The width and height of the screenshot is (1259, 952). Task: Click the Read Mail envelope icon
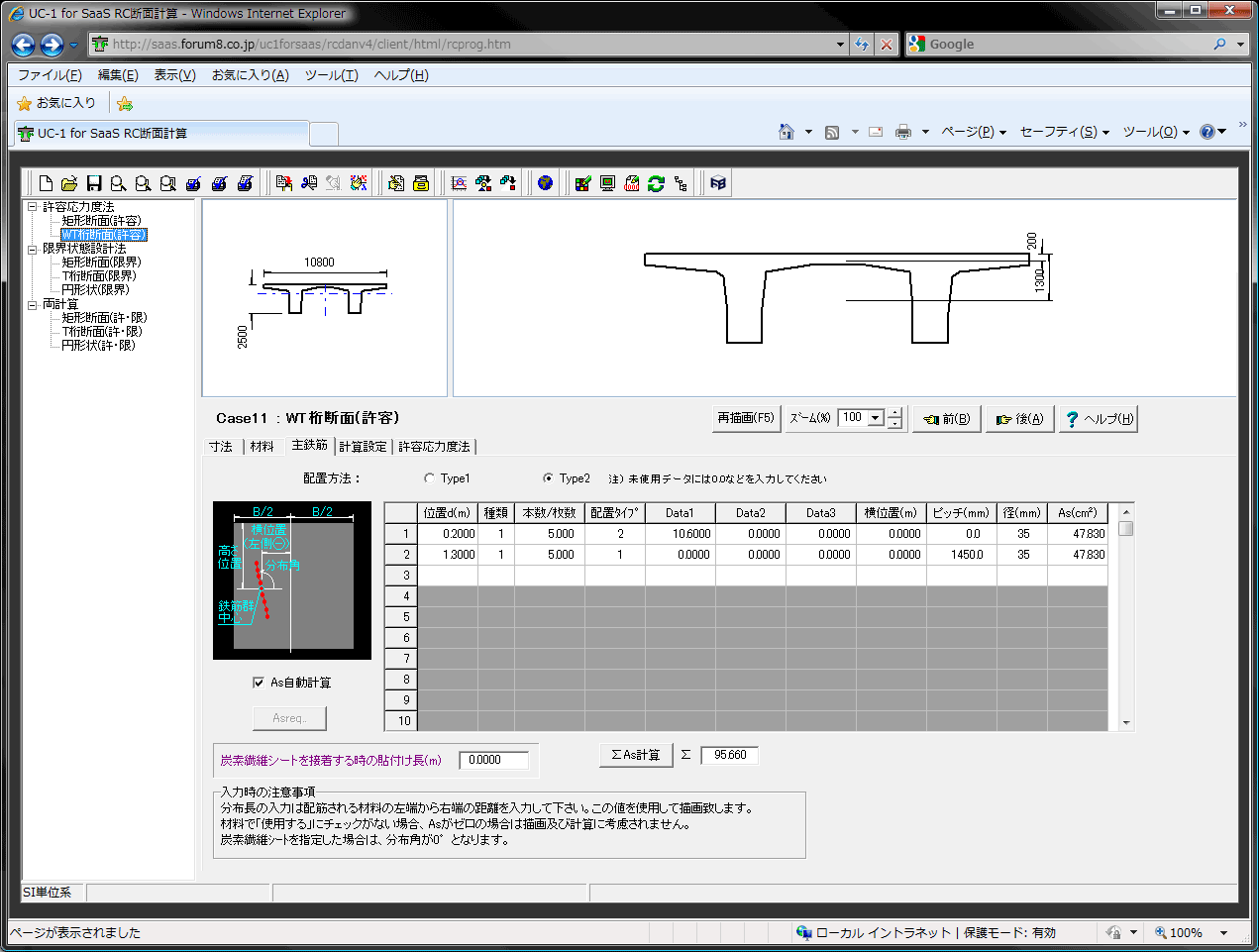pyautogui.click(x=876, y=132)
